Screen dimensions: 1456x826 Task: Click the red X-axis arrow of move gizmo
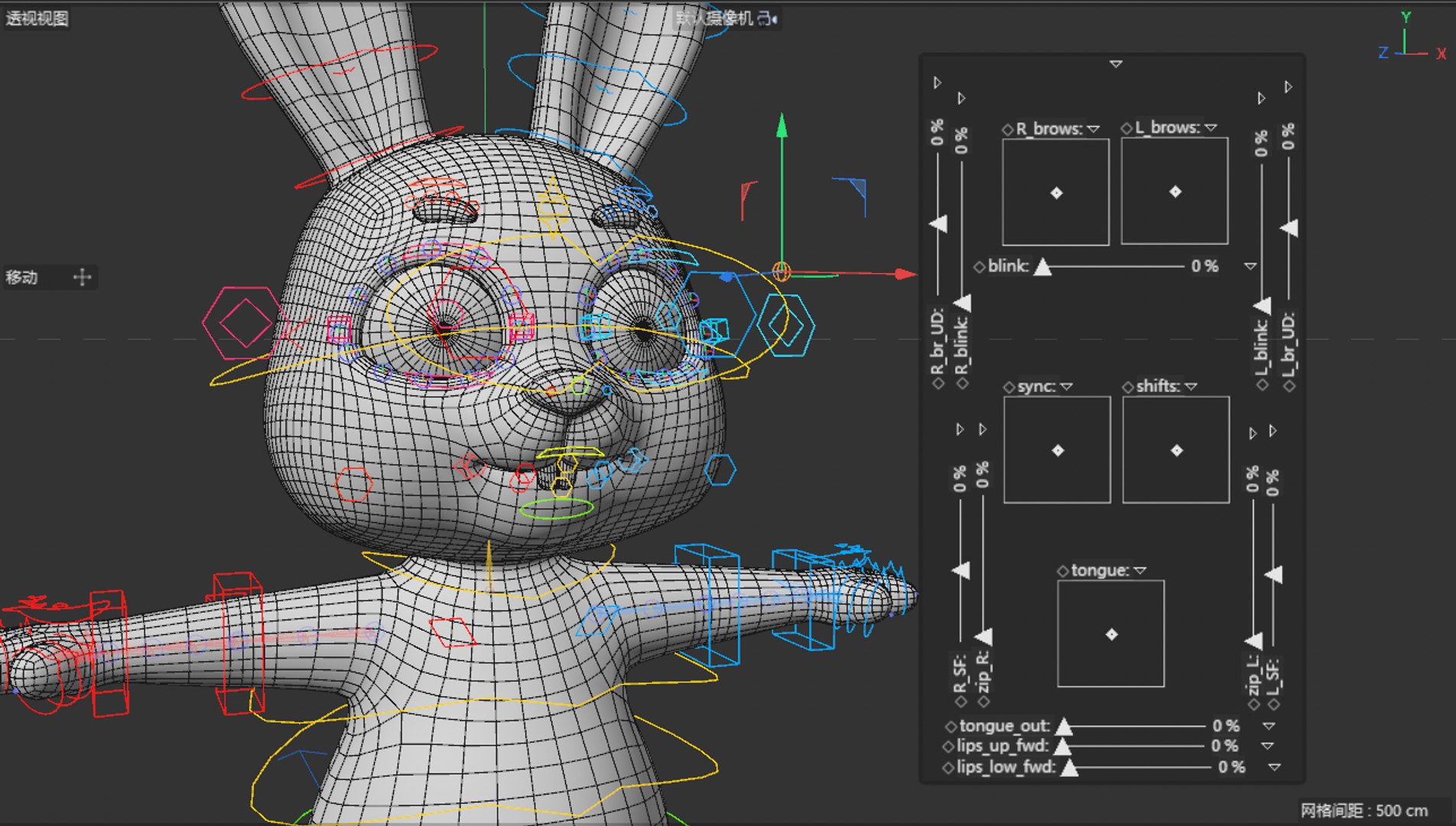[905, 274]
